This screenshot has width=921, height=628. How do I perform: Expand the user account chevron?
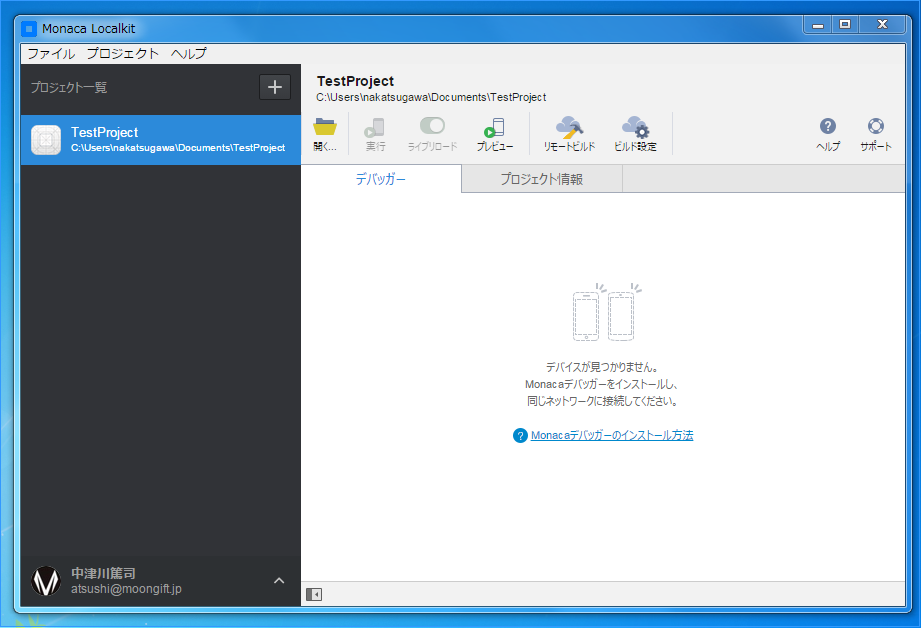tap(279, 581)
